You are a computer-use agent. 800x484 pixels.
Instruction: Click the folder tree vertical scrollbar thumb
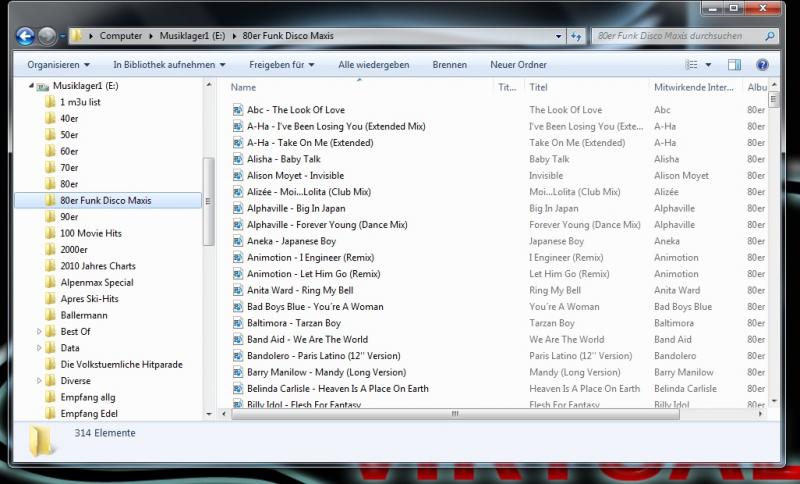[208, 201]
